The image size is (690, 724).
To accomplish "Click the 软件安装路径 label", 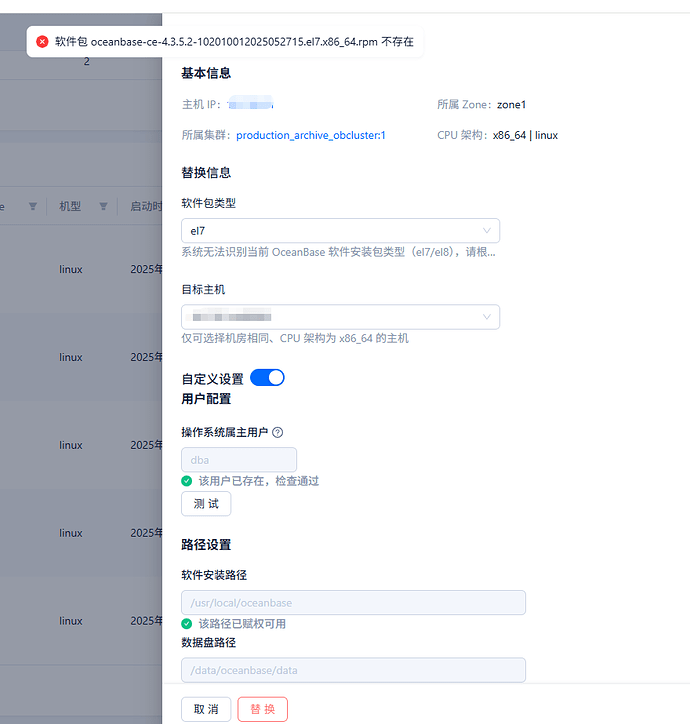I will pos(214,575).
